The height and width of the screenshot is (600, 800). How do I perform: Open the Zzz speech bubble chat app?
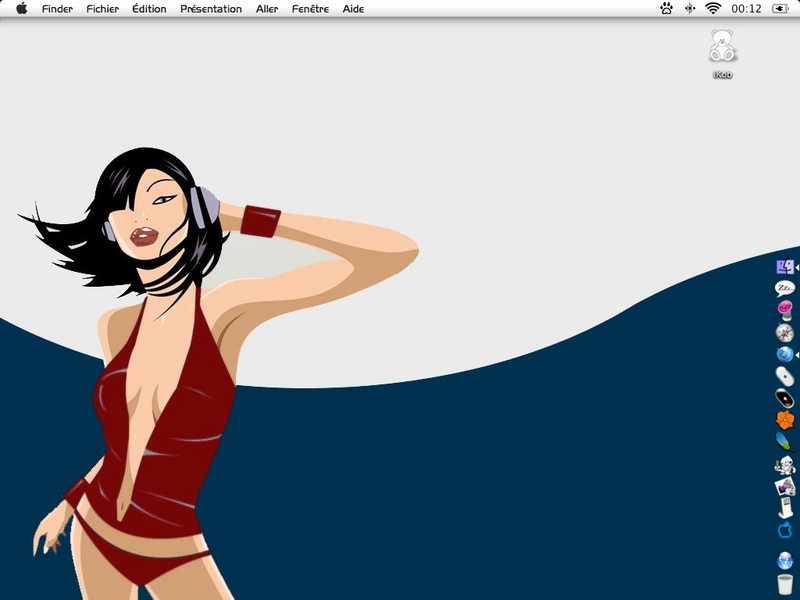pos(785,288)
